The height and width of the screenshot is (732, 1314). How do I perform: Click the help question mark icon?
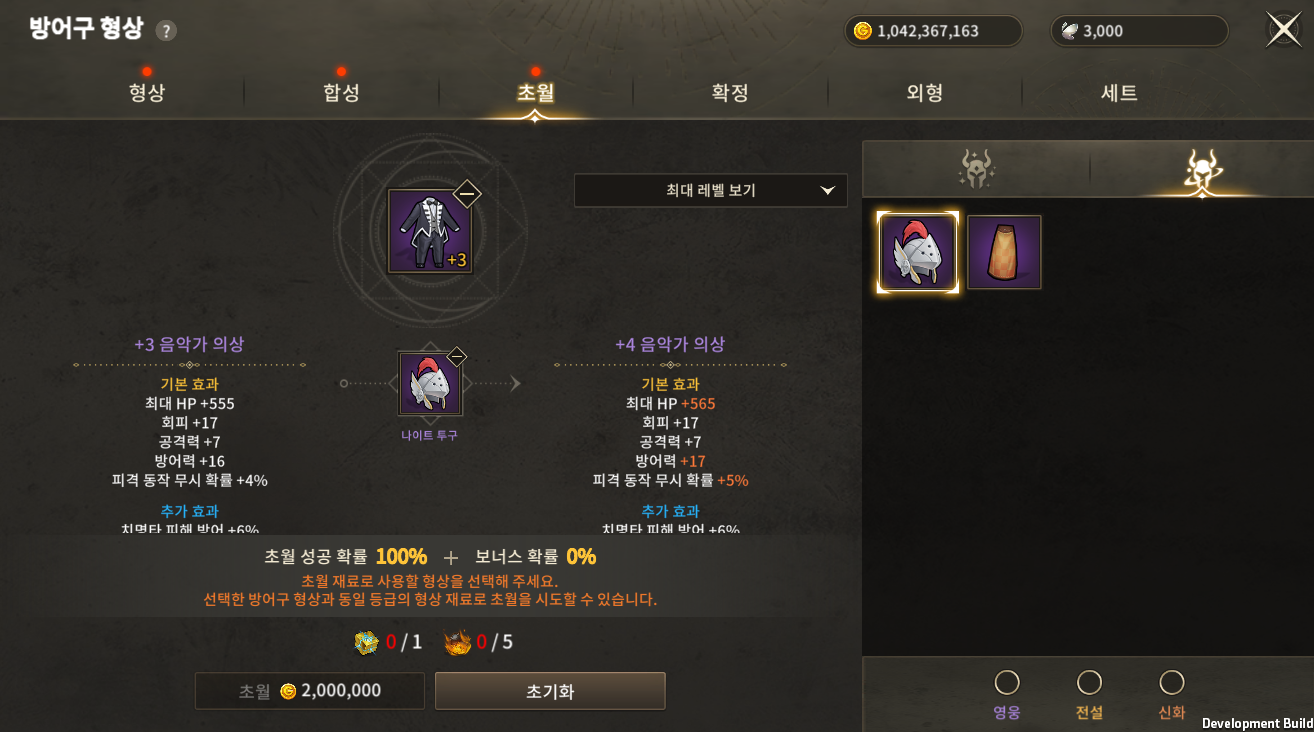(166, 31)
